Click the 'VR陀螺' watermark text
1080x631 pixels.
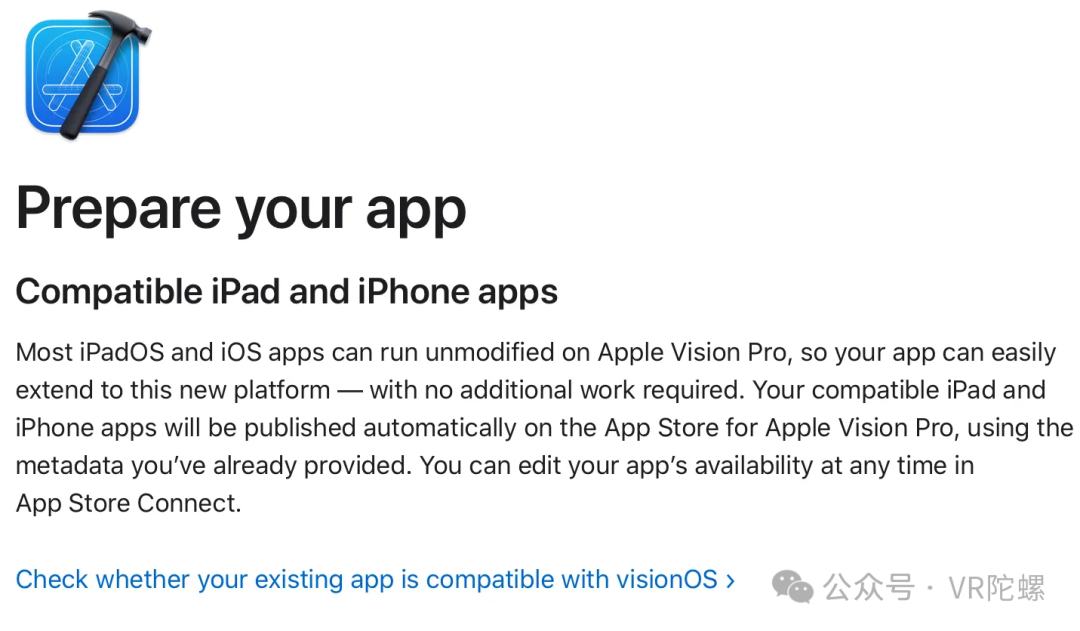coord(997,588)
